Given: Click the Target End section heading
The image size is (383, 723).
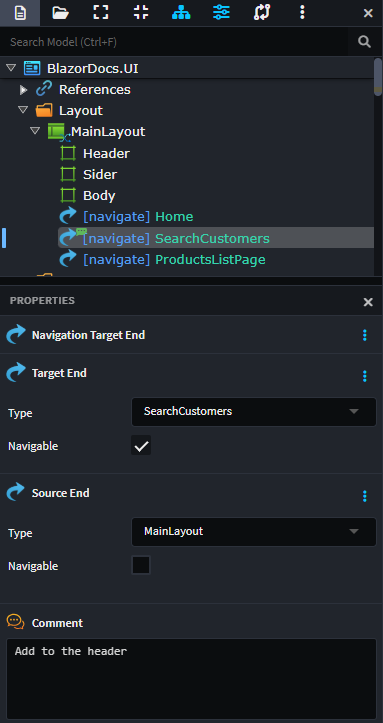Looking at the screenshot, I should point(59,373).
